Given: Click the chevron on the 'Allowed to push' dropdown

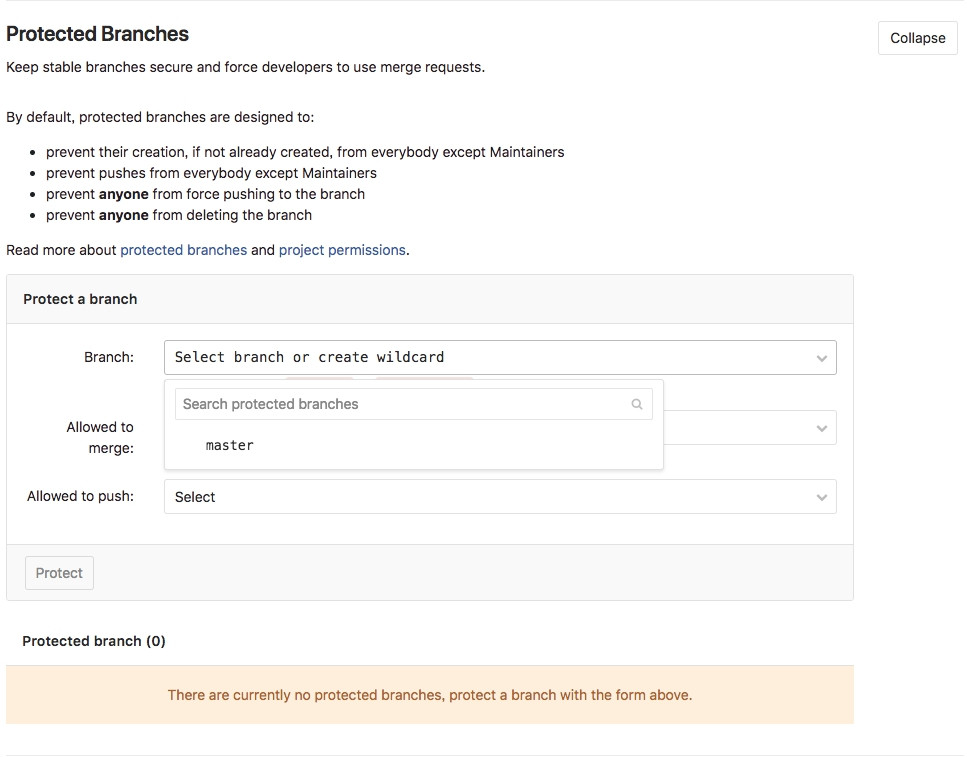Looking at the screenshot, I should 821,497.
